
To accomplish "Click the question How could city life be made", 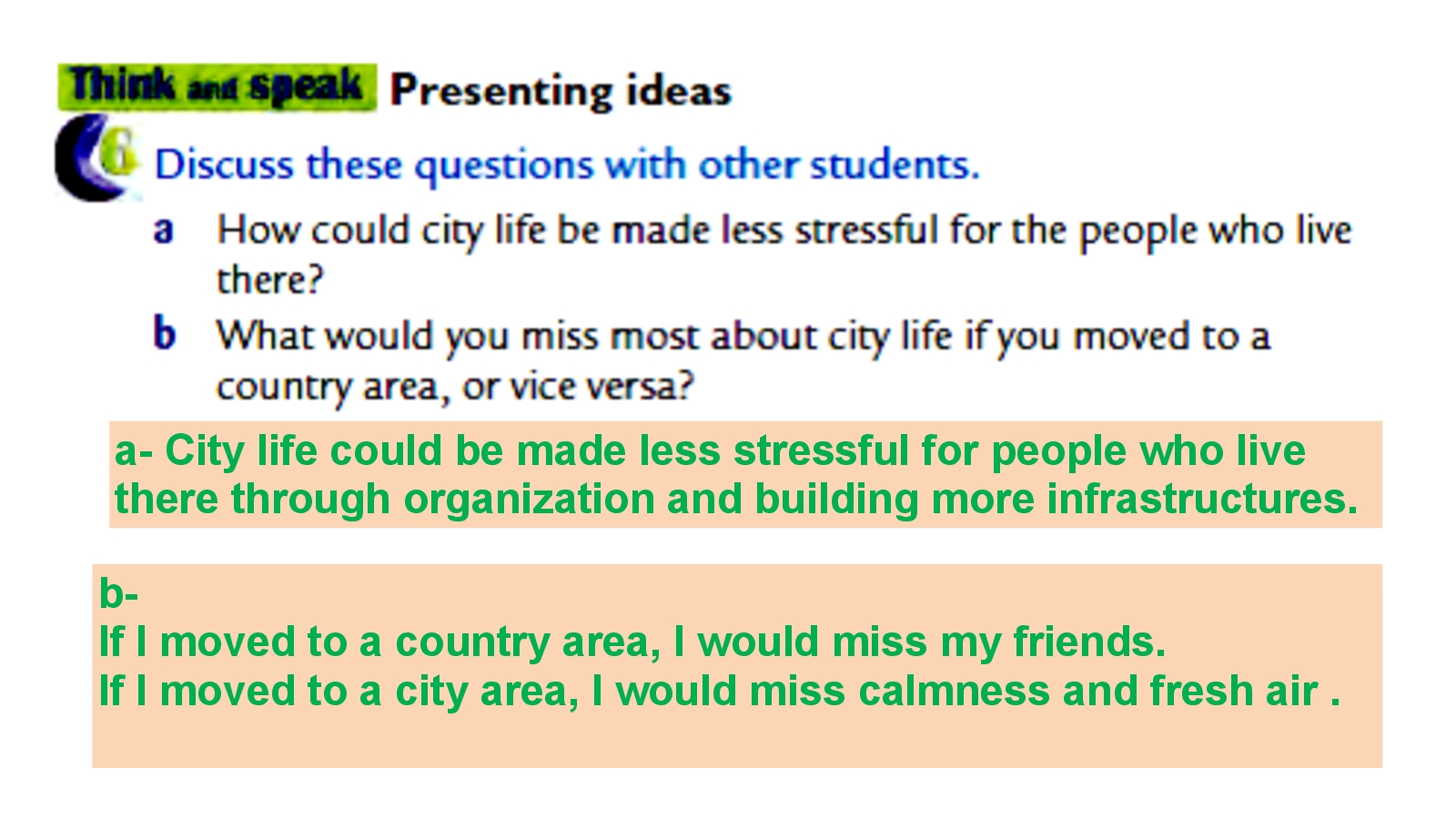I will pyautogui.click(x=783, y=231).
